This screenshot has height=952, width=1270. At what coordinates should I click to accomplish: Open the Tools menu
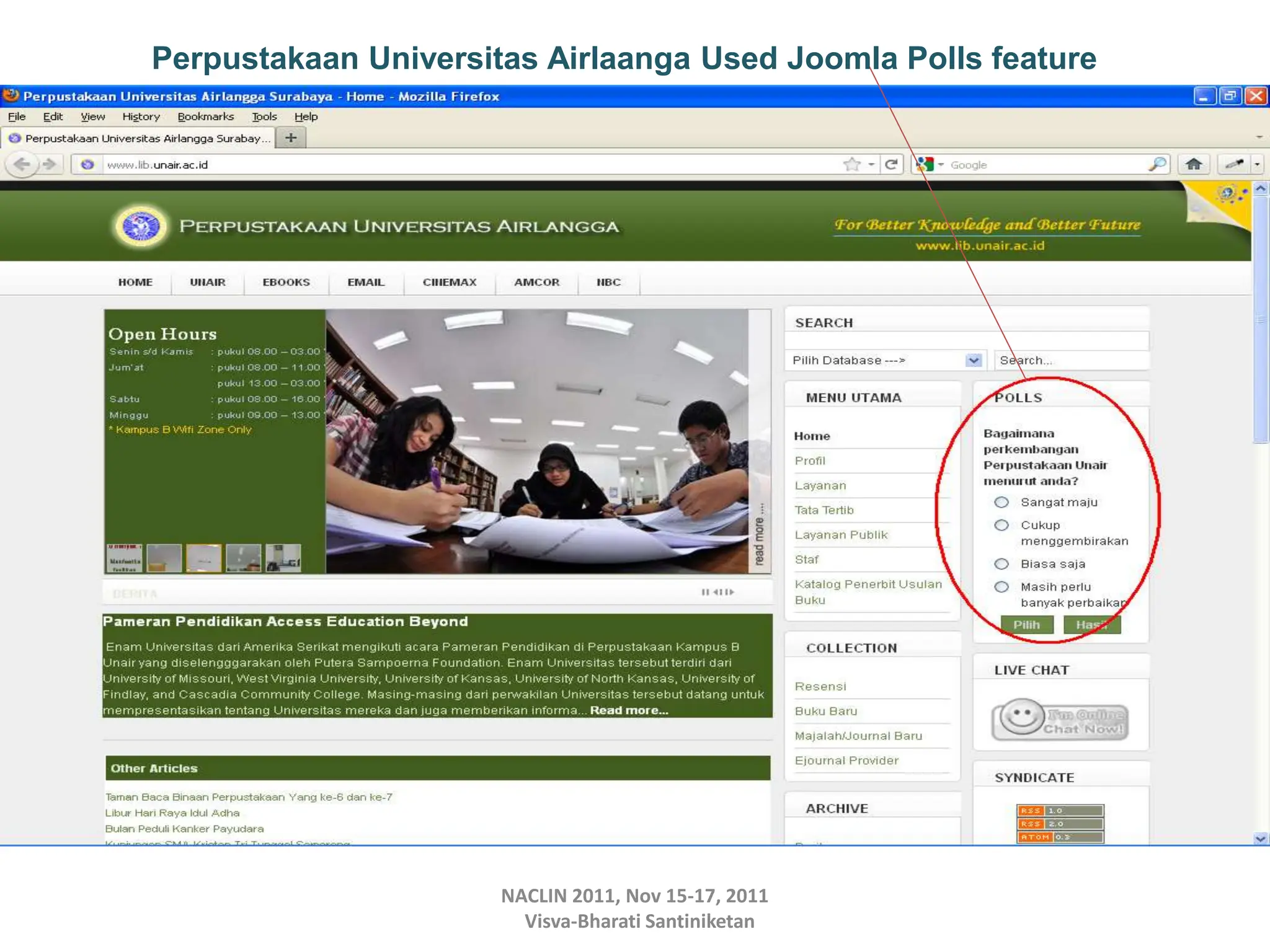pos(264,117)
